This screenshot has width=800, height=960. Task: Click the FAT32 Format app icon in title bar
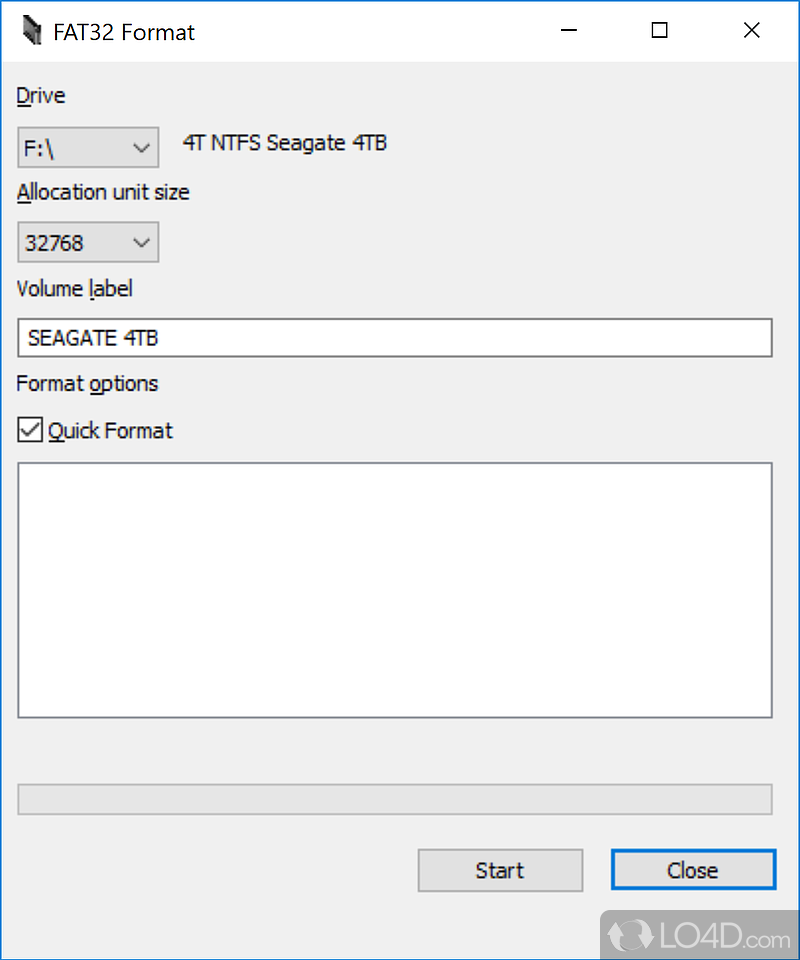tap(31, 30)
